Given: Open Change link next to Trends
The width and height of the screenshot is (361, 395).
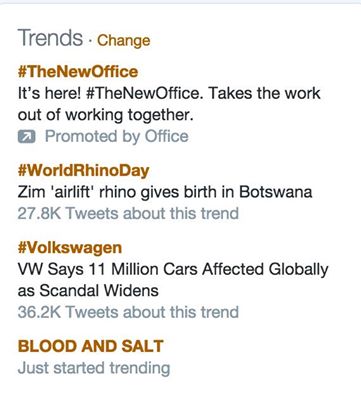Looking at the screenshot, I should pos(124,41).
